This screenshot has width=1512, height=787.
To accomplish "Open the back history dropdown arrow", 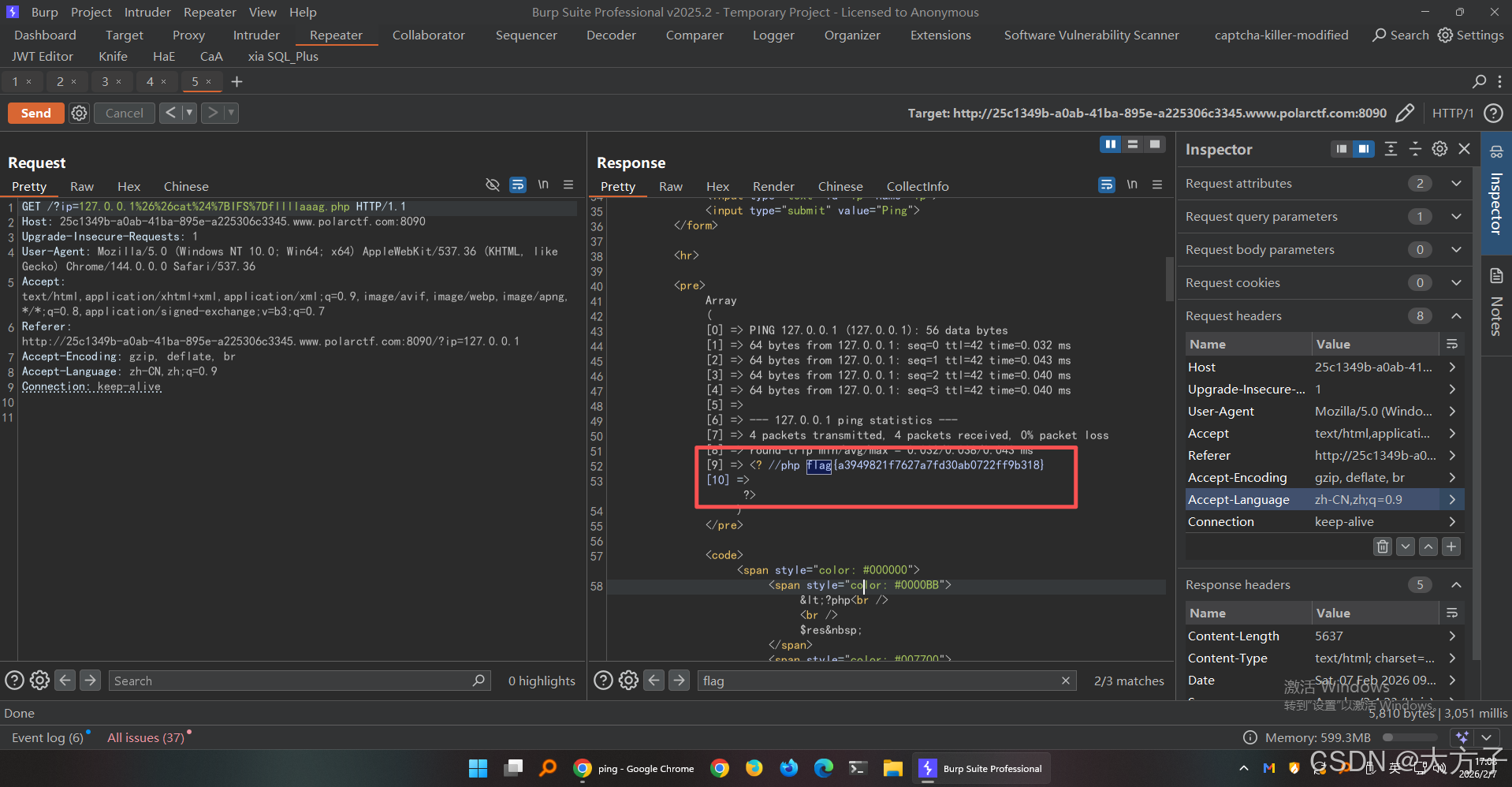I will pyautogui.click(x=189, y=113).
